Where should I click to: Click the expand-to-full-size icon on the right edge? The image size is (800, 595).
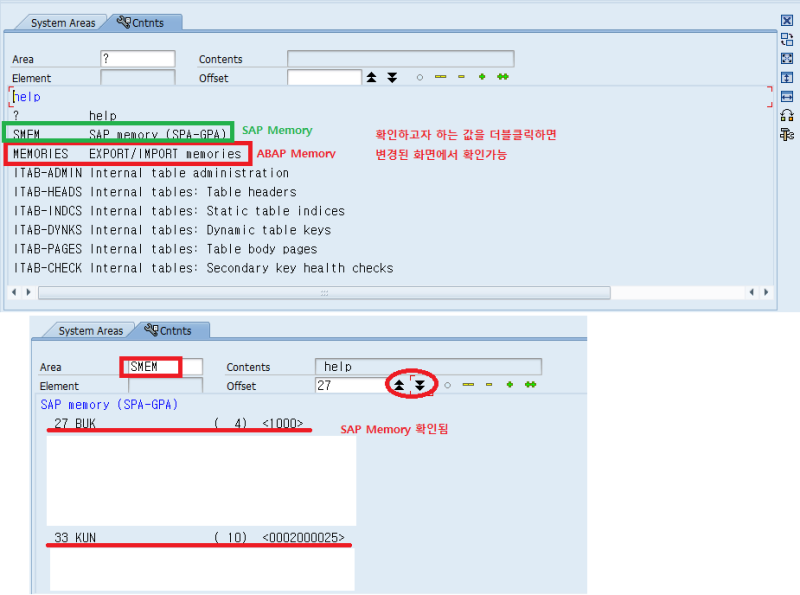786,58
